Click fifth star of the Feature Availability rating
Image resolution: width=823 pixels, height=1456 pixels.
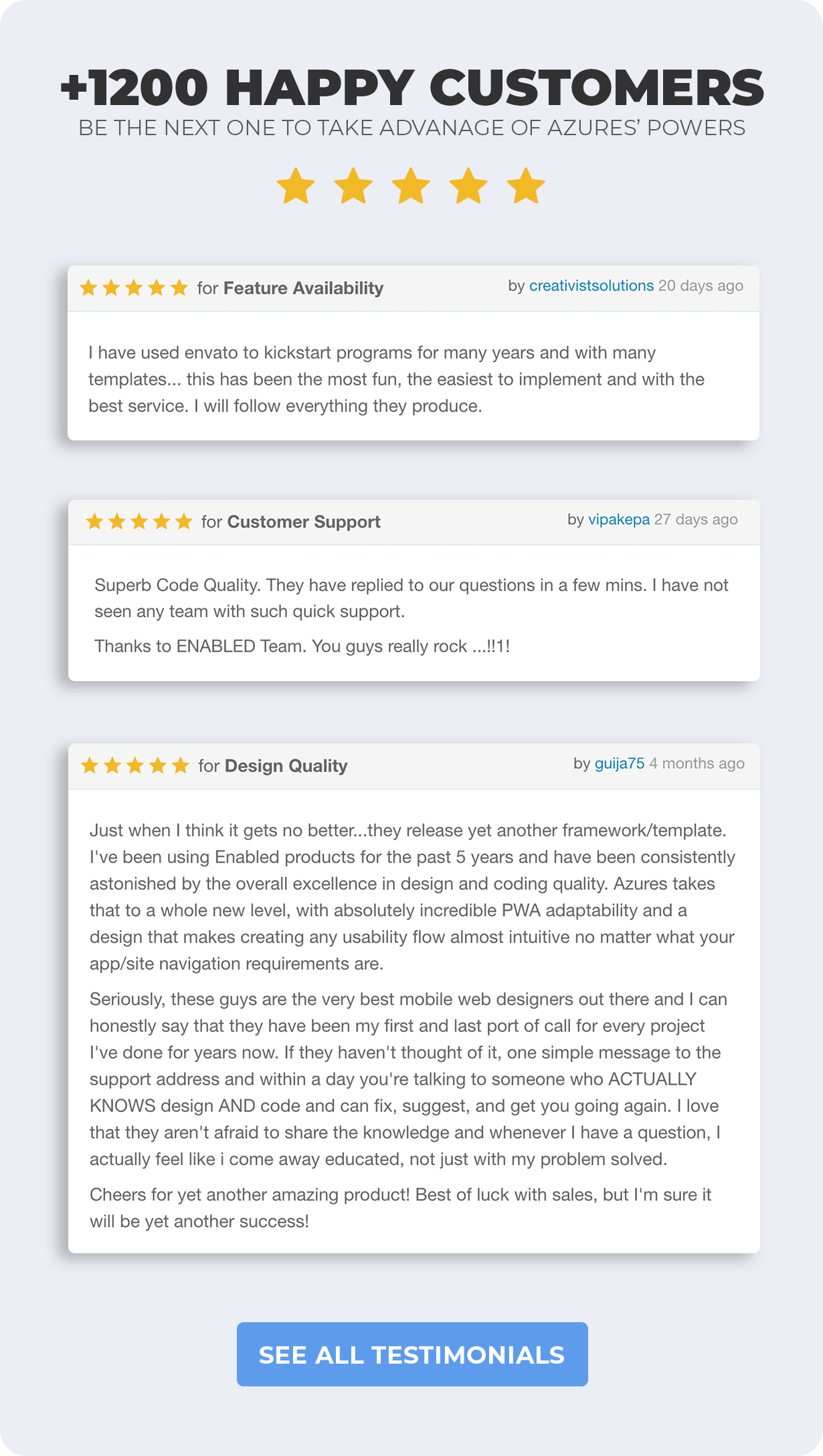point(179,288)
